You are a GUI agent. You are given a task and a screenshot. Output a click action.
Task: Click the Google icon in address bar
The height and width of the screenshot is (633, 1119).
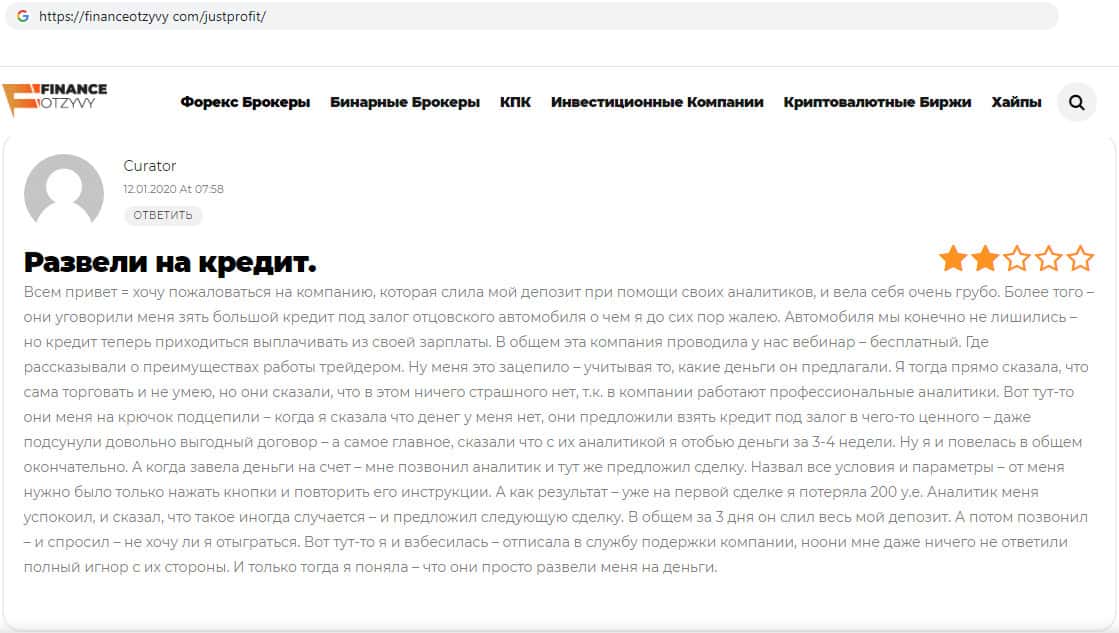tap(23, 16)
